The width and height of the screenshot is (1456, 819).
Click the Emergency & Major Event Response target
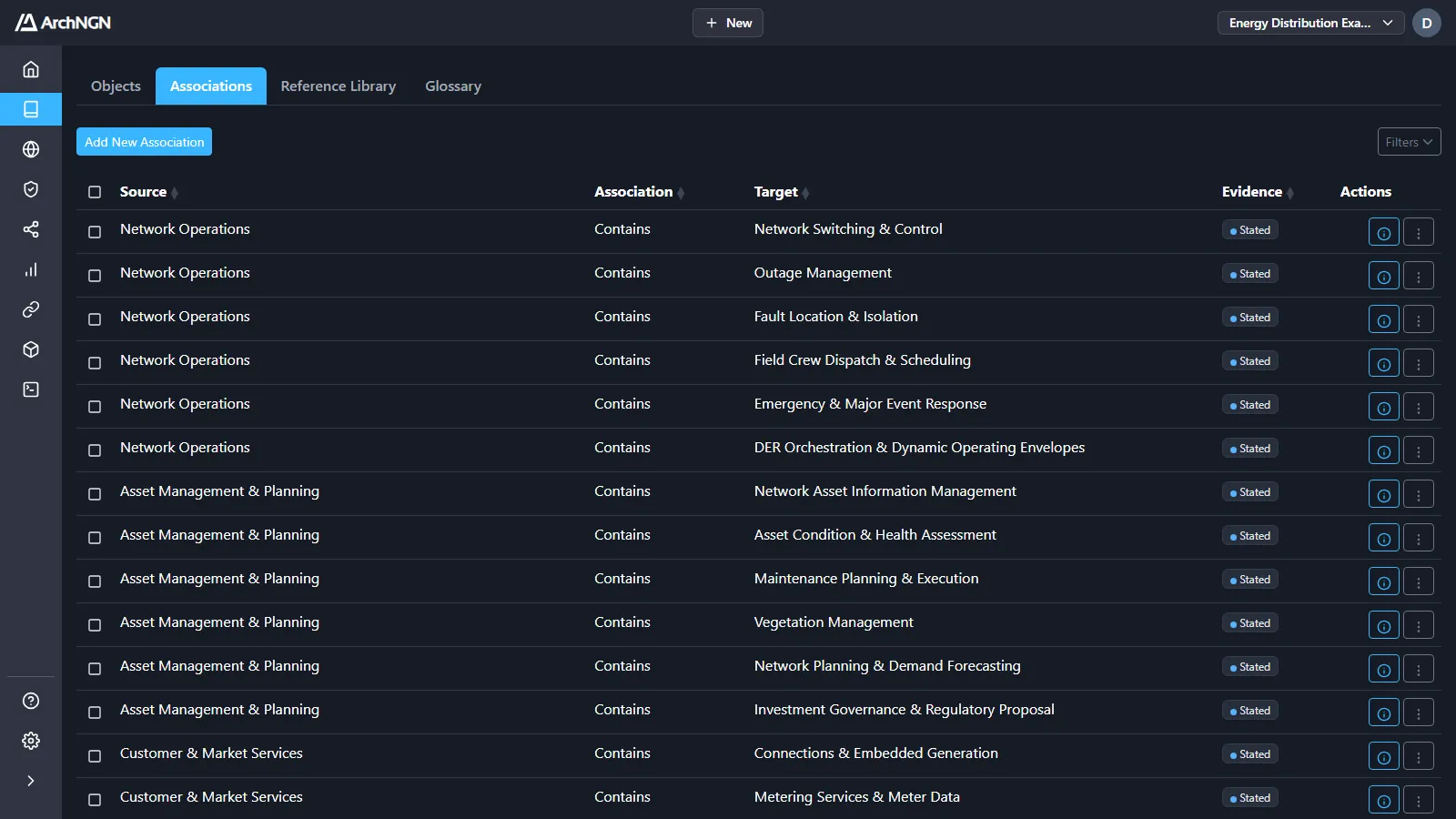coord(870,404)
